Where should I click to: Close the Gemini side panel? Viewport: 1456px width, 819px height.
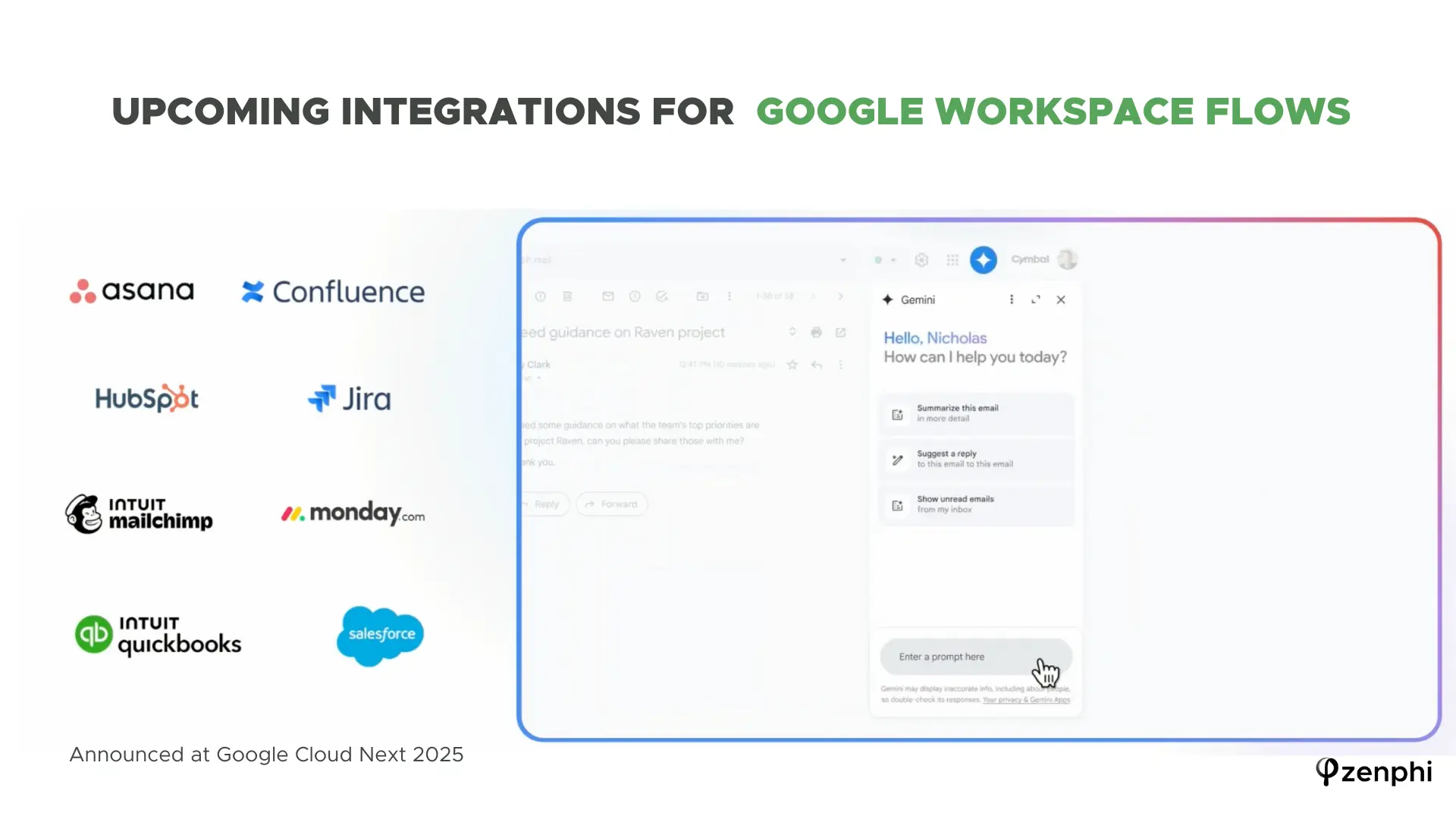(x=1061, y=300)
